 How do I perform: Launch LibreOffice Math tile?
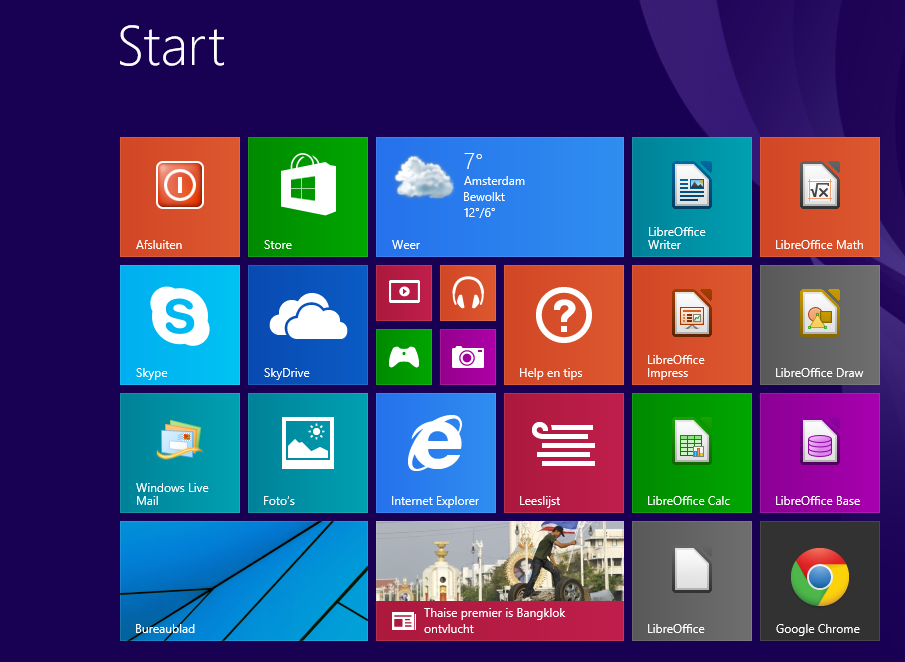[x=820, y=197]
